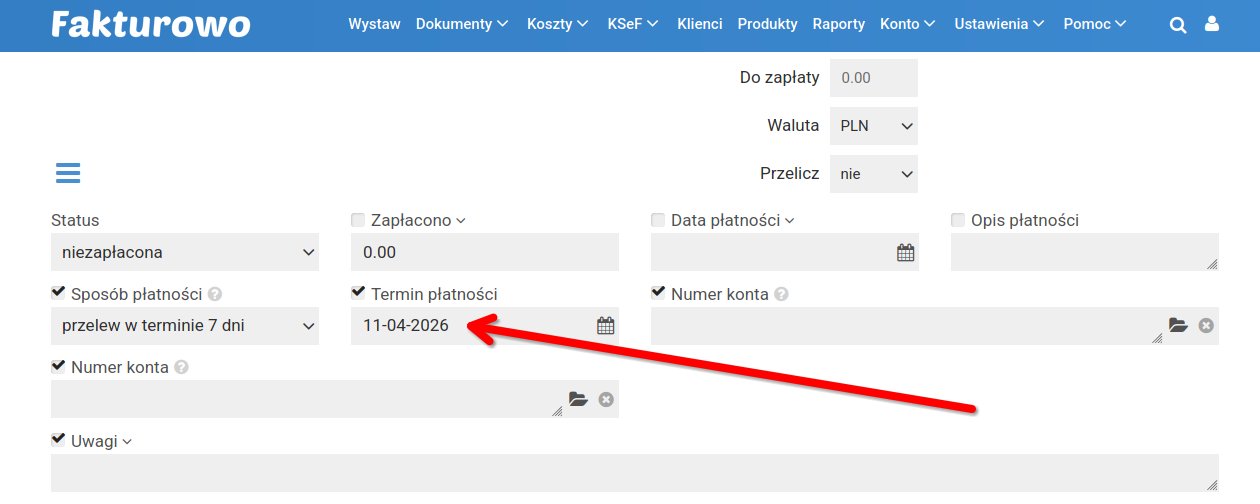Open the Dokumenty menu
The height and width of the screenshot is (504, 1260).
pos(462,24)
